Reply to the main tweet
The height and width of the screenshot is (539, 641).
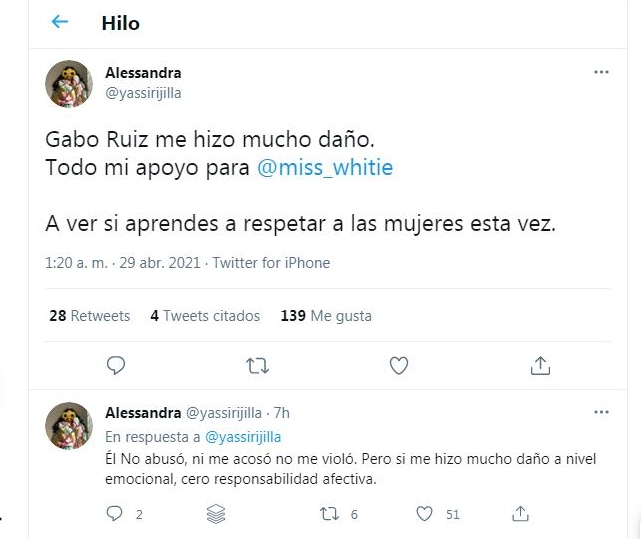pyautogui.click(x=116, y=365)
